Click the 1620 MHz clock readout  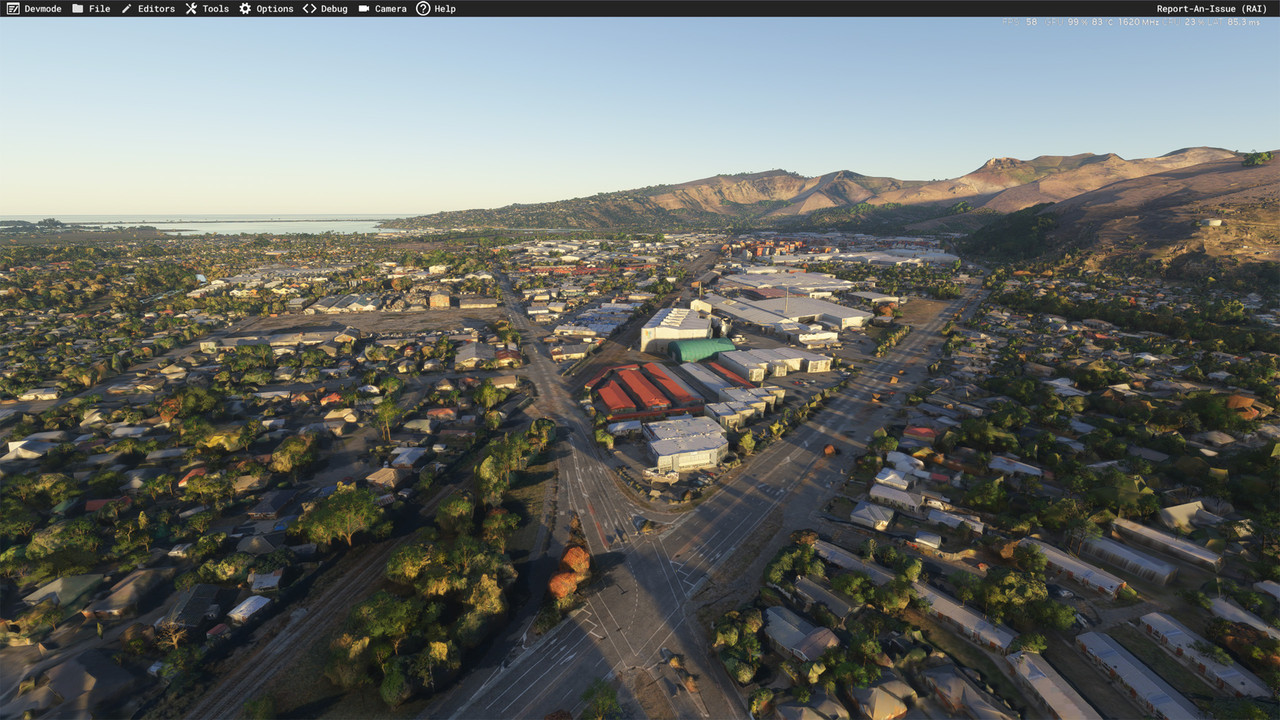pyautogui.click(x=1138, y=22)
